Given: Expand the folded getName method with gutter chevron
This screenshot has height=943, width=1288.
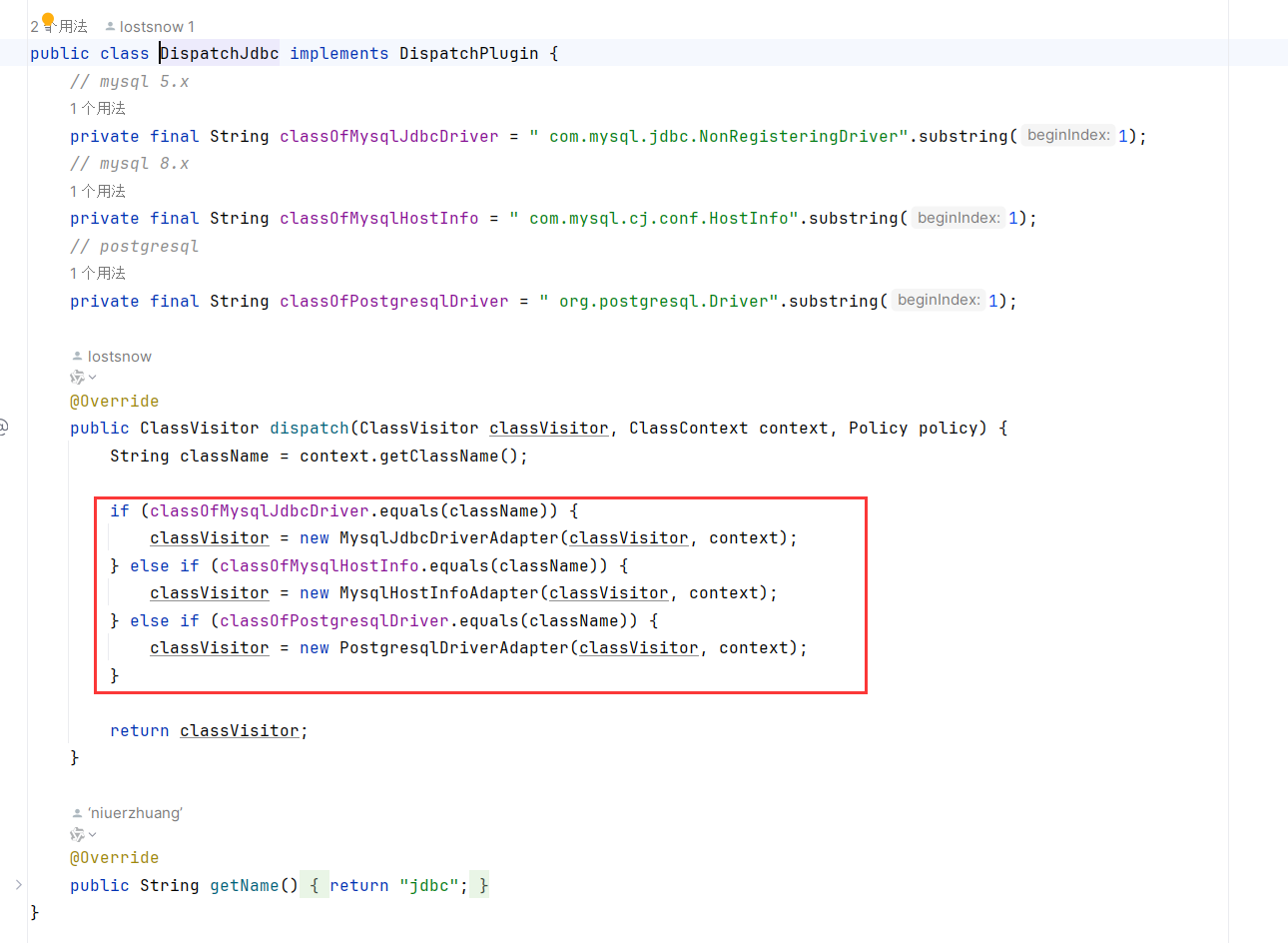Looking at the screenshot, I should [x=18, y=885].
